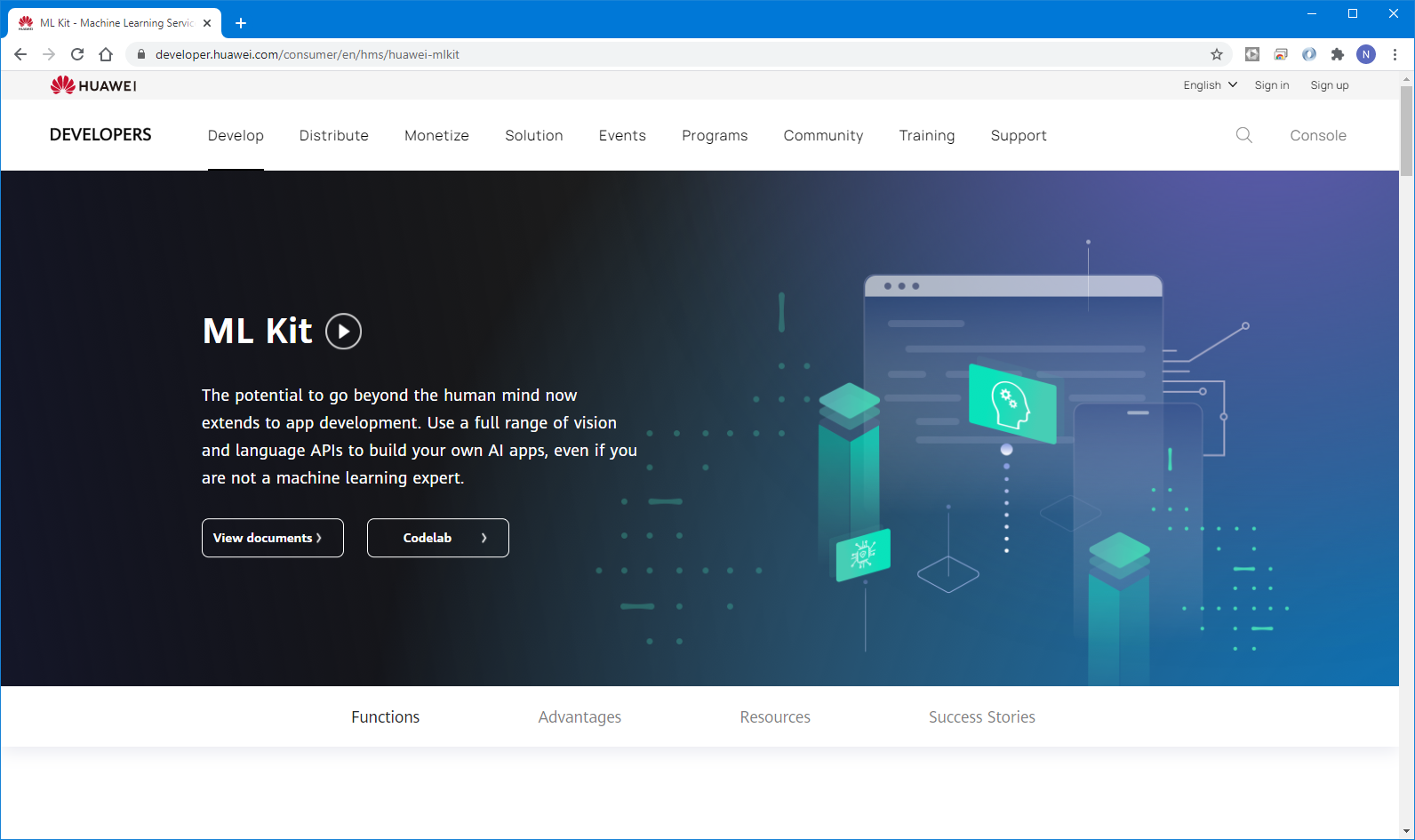Viewport: 1415px width, 840px height.
Task: Expand the English language dropdown
Action: pyautogui.click(x=1210, y=85)
